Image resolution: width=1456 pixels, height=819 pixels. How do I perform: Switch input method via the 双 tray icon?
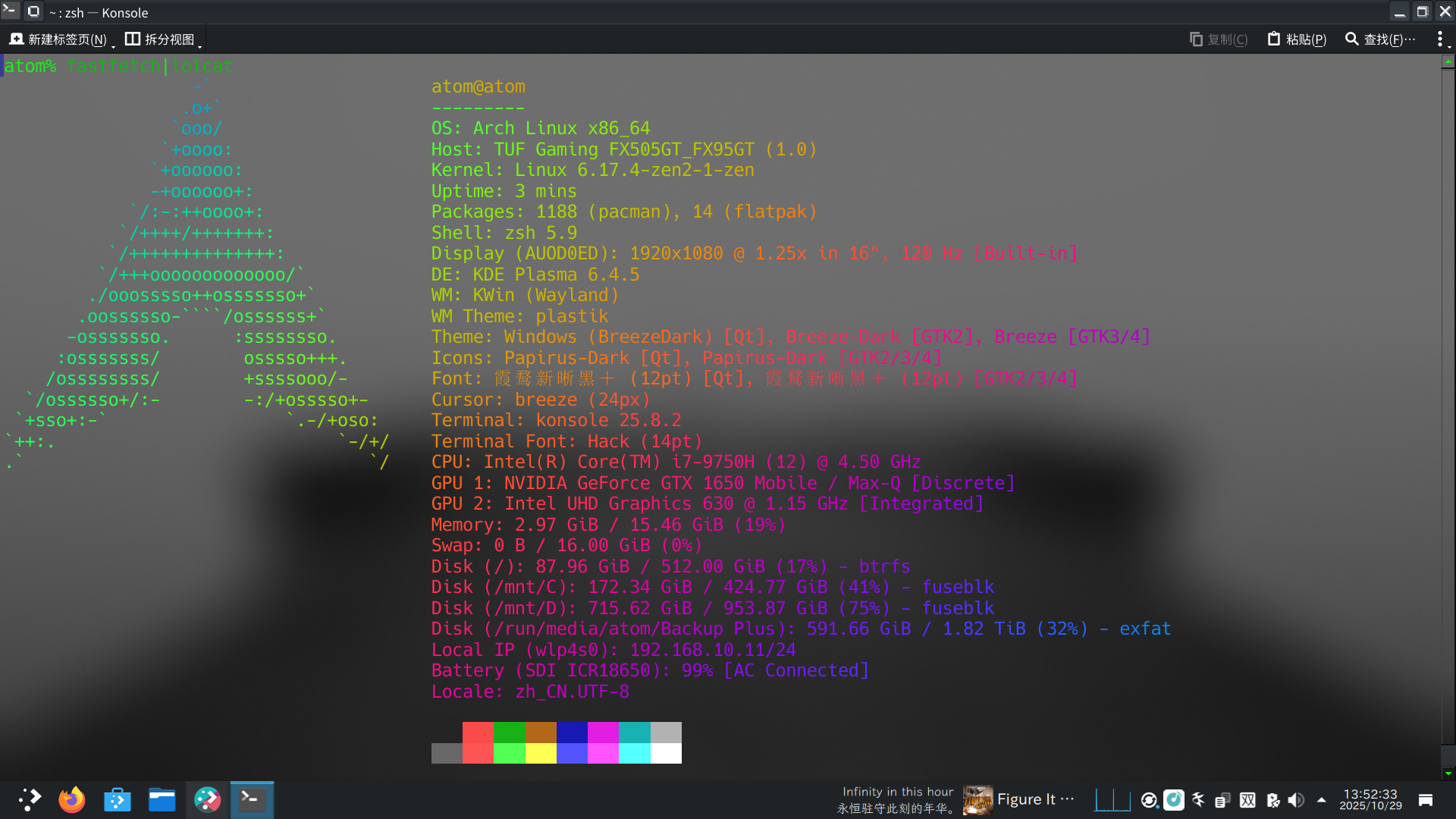point(1247,799)
